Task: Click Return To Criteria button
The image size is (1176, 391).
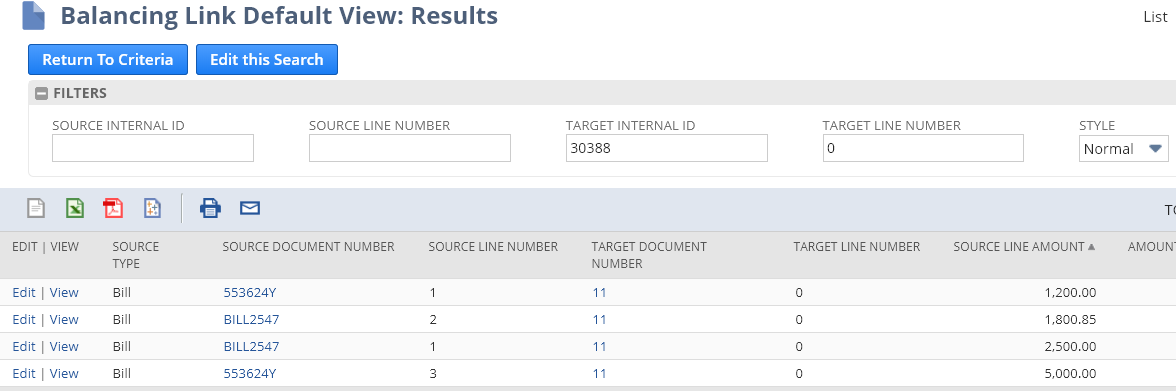Action: coord(107,60)
